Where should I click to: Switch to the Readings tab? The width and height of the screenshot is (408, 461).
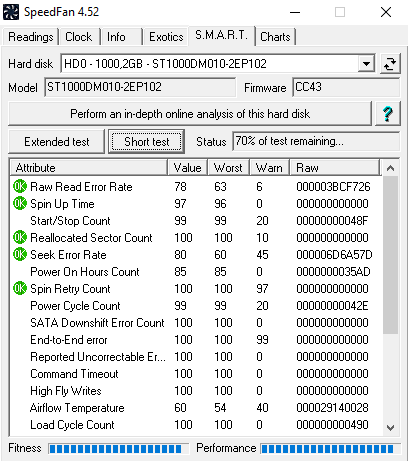pyautogui.click(x=30, y=37)
